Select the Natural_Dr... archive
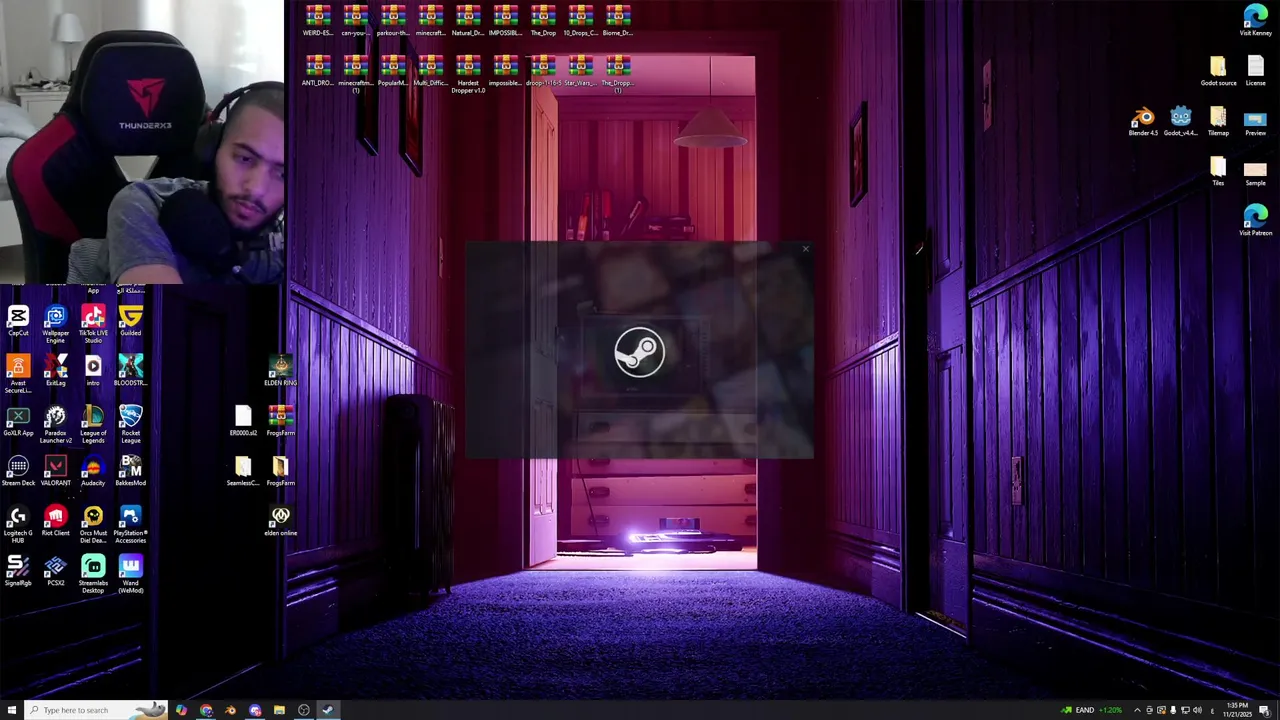 click(x=468, y=21)
